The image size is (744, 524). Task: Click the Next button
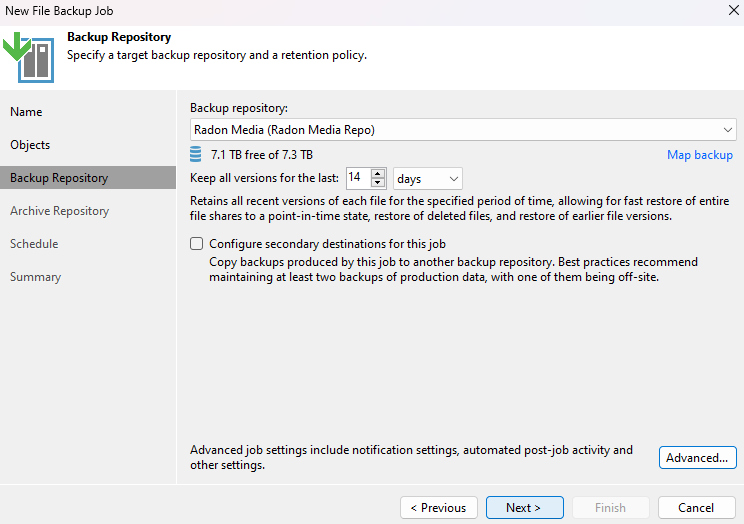click(x=524, y=507)
